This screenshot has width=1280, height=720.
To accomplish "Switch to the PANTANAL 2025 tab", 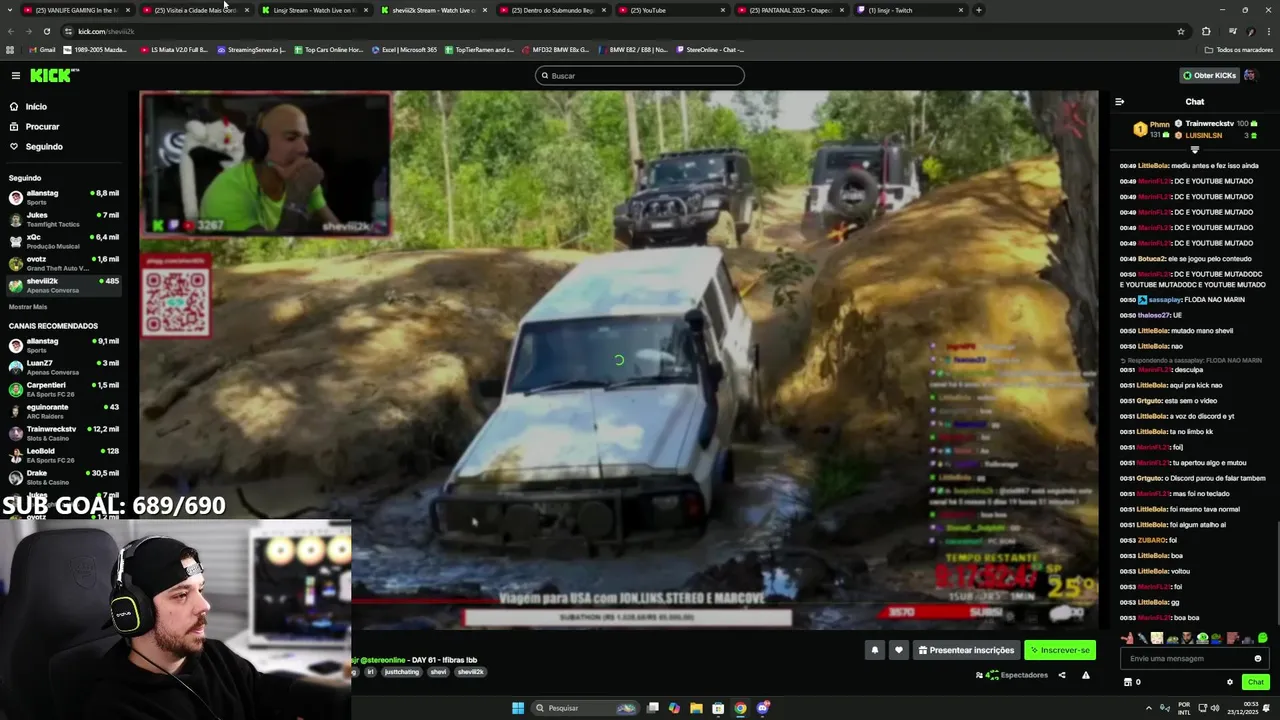I will tap(791, 10).
